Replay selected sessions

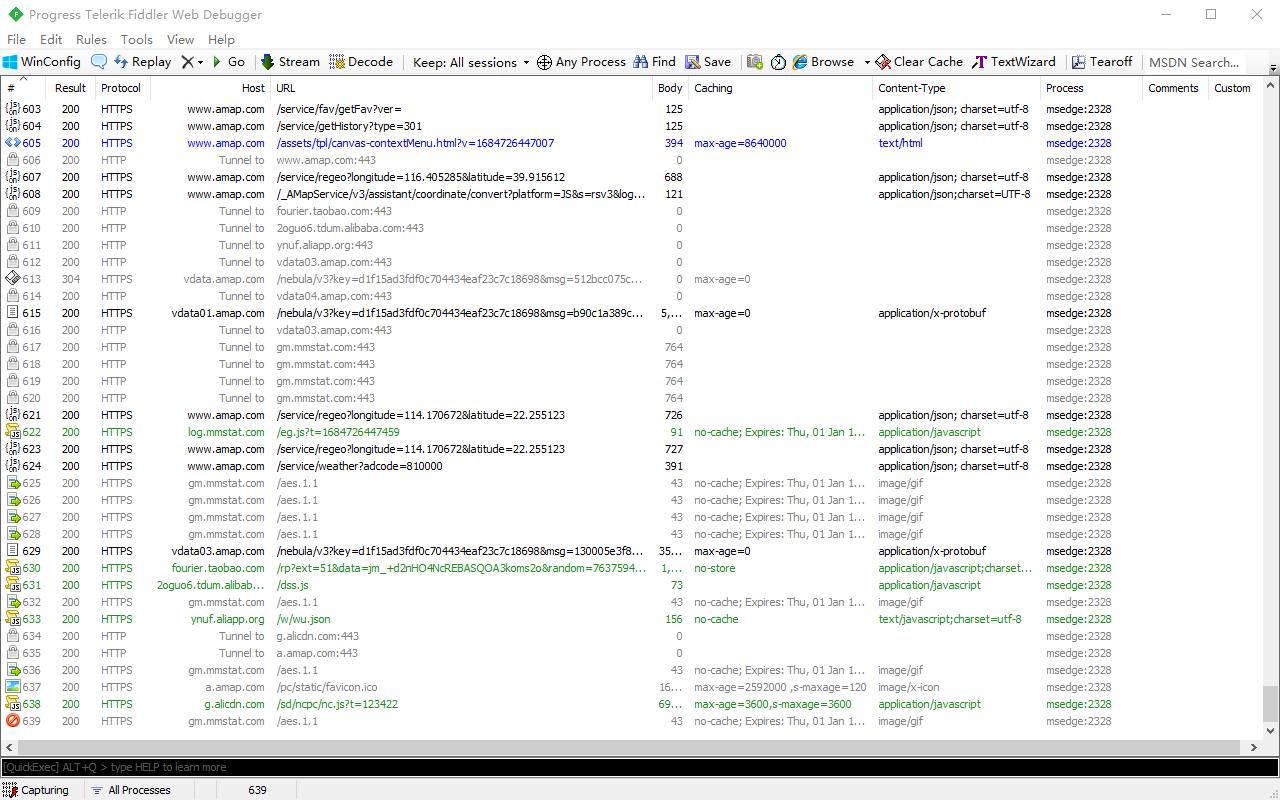(x=142, y=62)
